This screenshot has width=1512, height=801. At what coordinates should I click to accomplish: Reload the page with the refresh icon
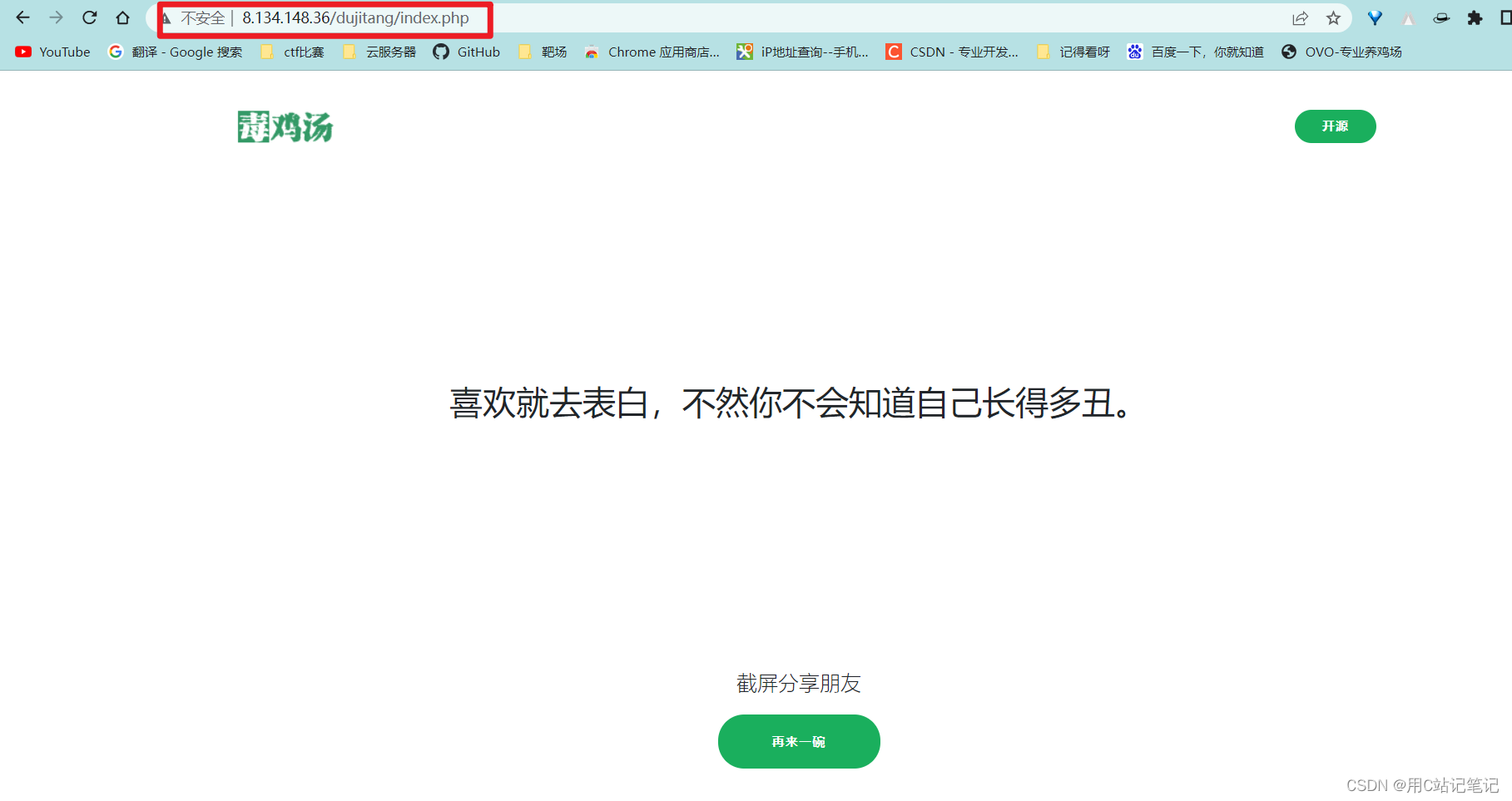pyautogui.click(x=90, y=17)
